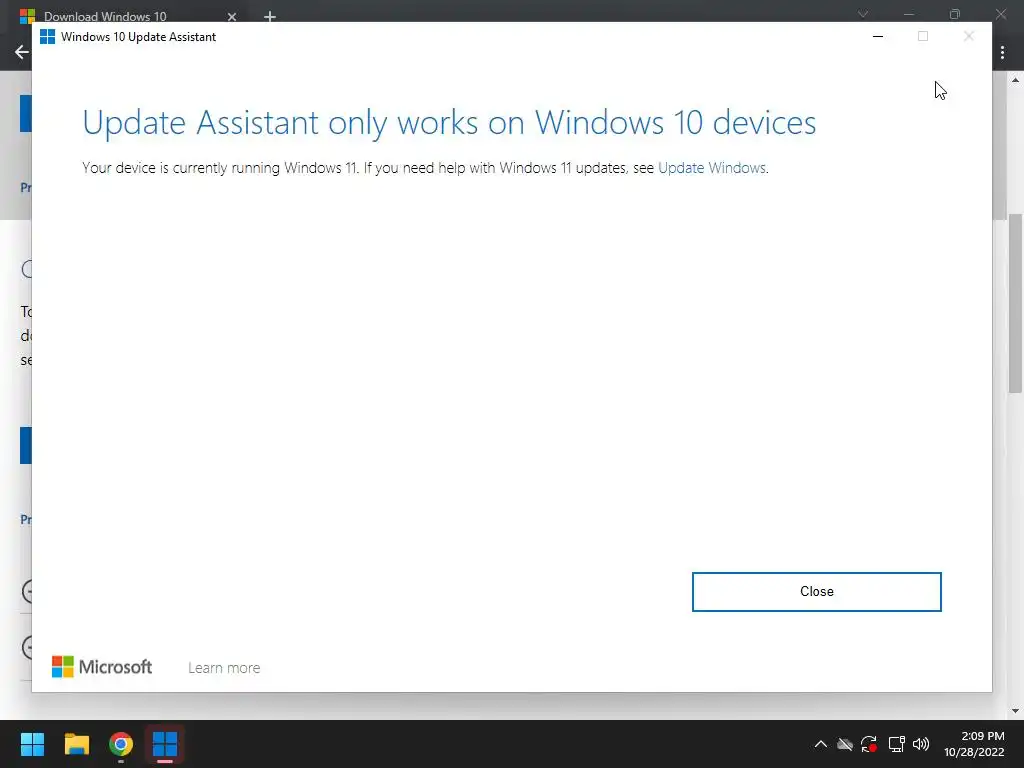
Task: Click the scrollbar up arrow in Chrome
Action: coord(1016,80)
